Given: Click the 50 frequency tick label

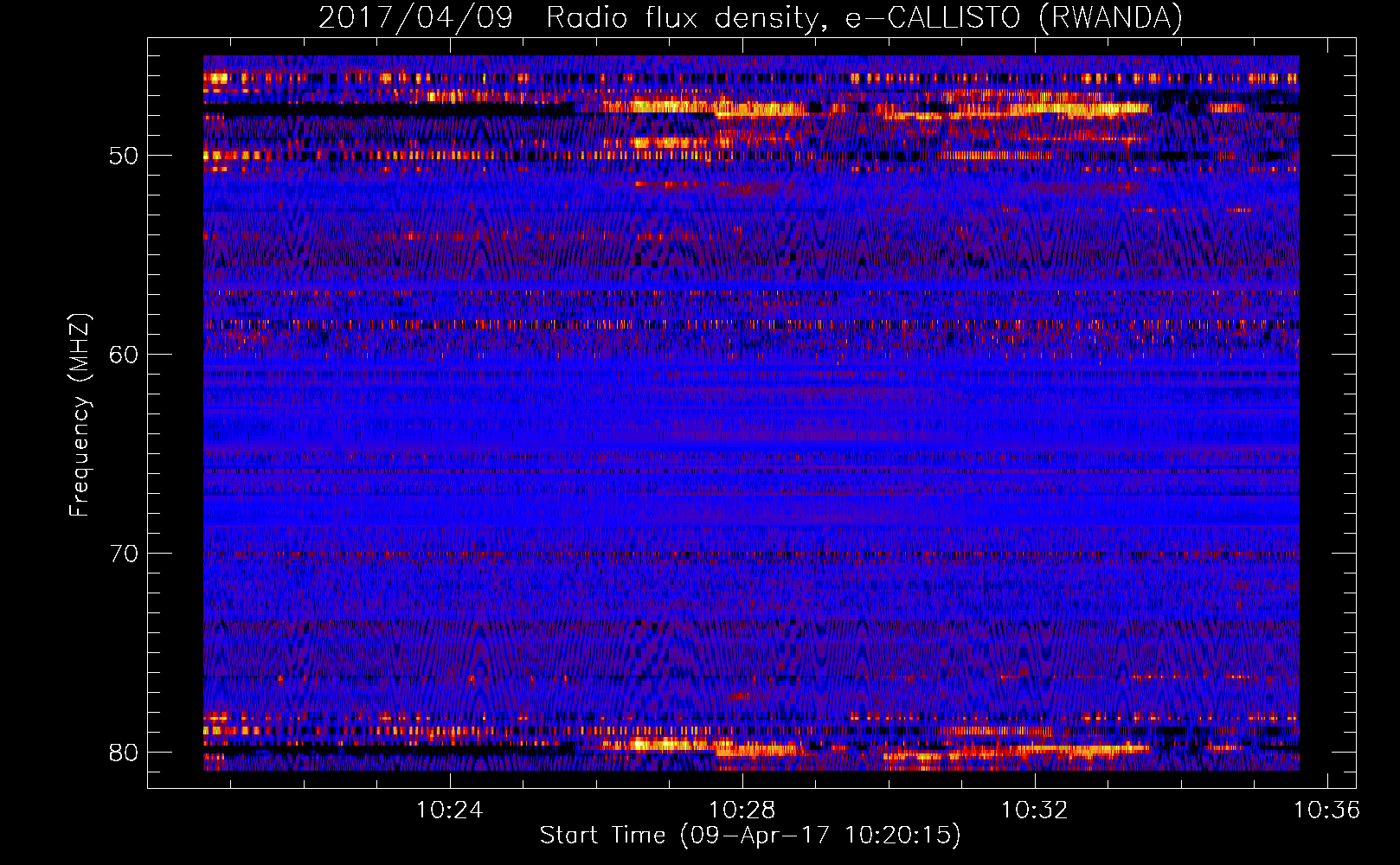Looking at the screenshot, I should pyautogui.click(x=124, y=156).
